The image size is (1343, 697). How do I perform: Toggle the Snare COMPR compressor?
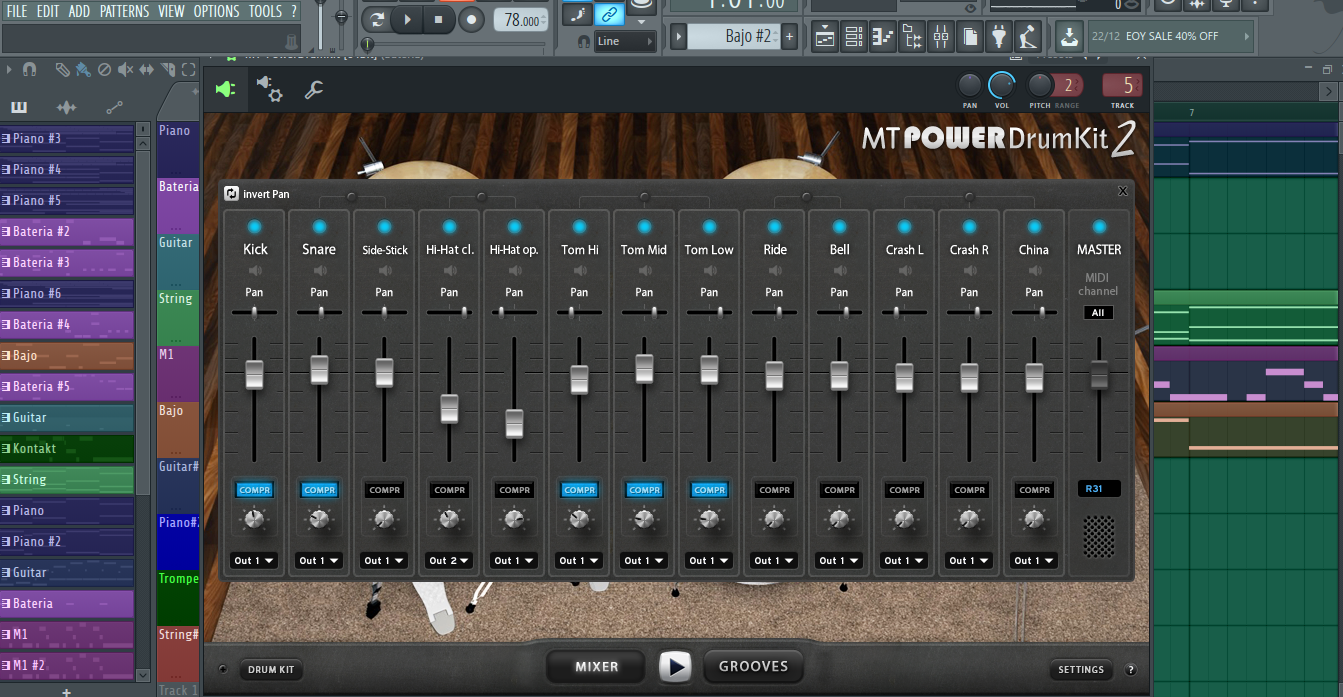click(x=319, y=490)
